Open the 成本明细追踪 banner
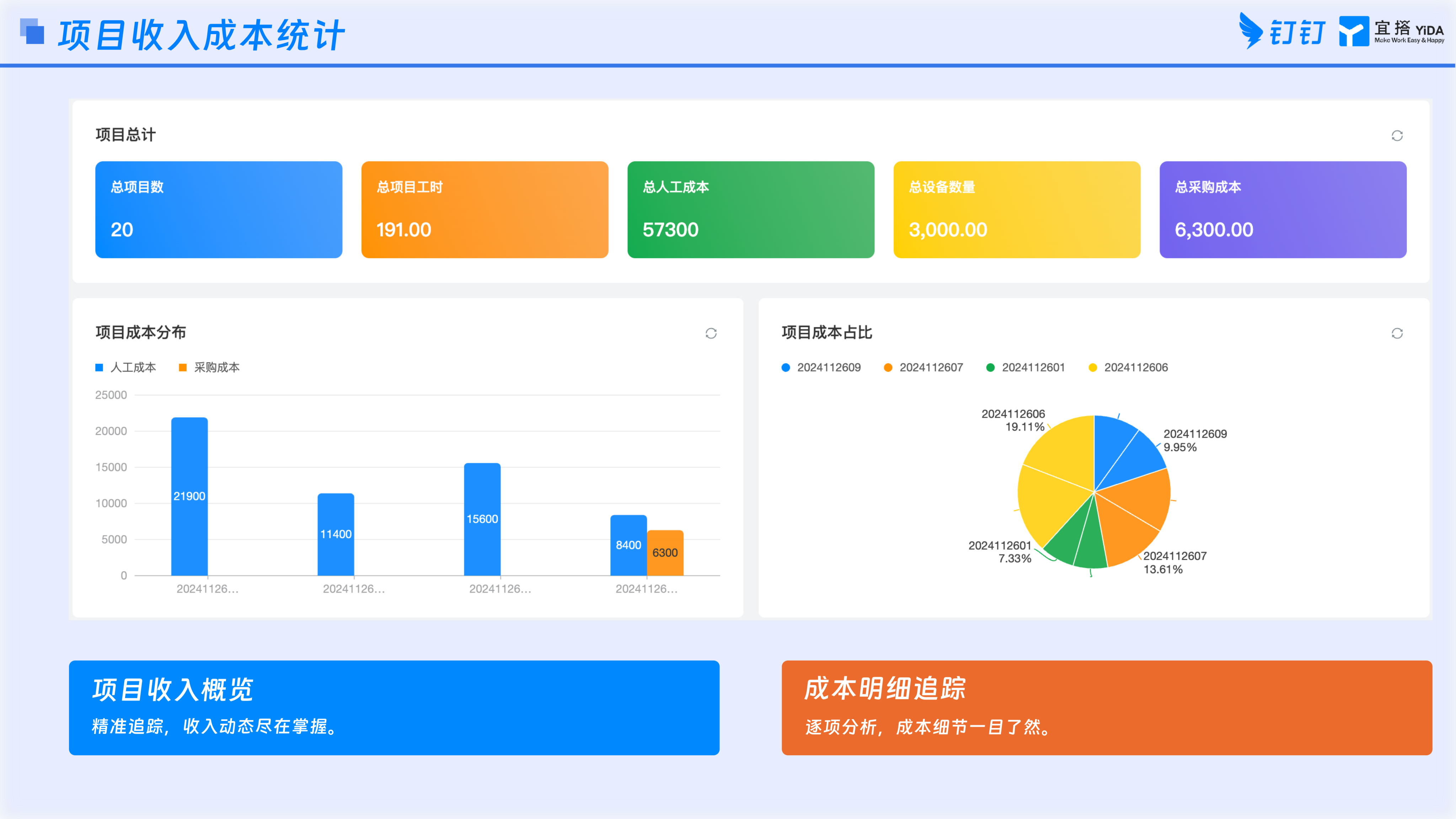The image size is (1456, 819). pos(1107,708)
